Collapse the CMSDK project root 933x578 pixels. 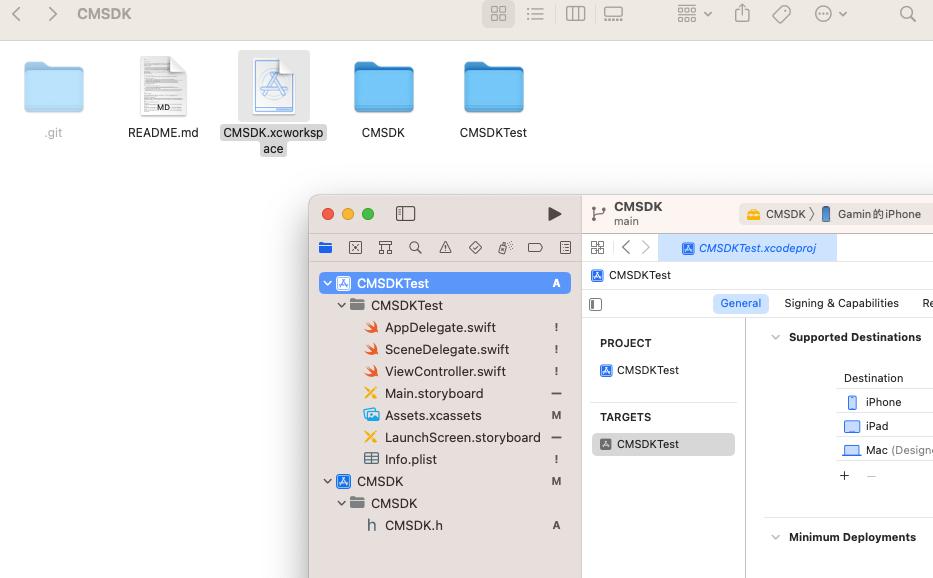point(327,481)
